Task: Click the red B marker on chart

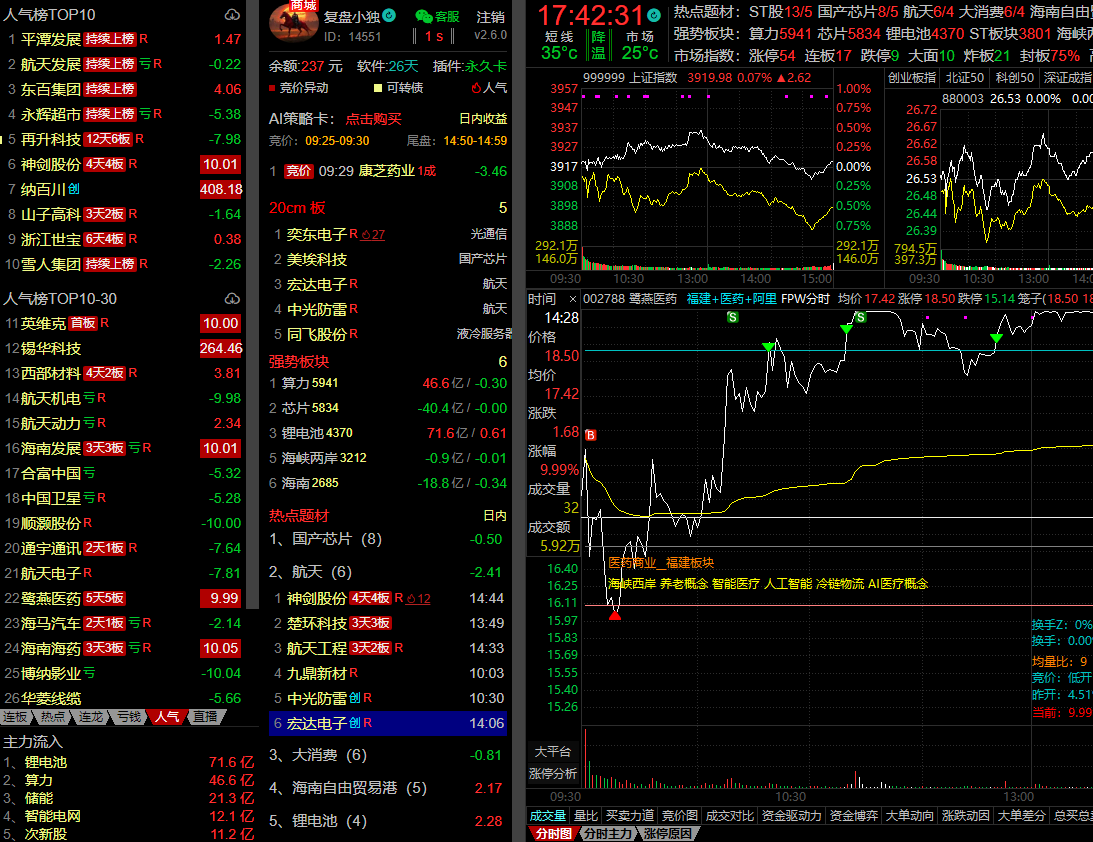Action: [x=591, y=435]
